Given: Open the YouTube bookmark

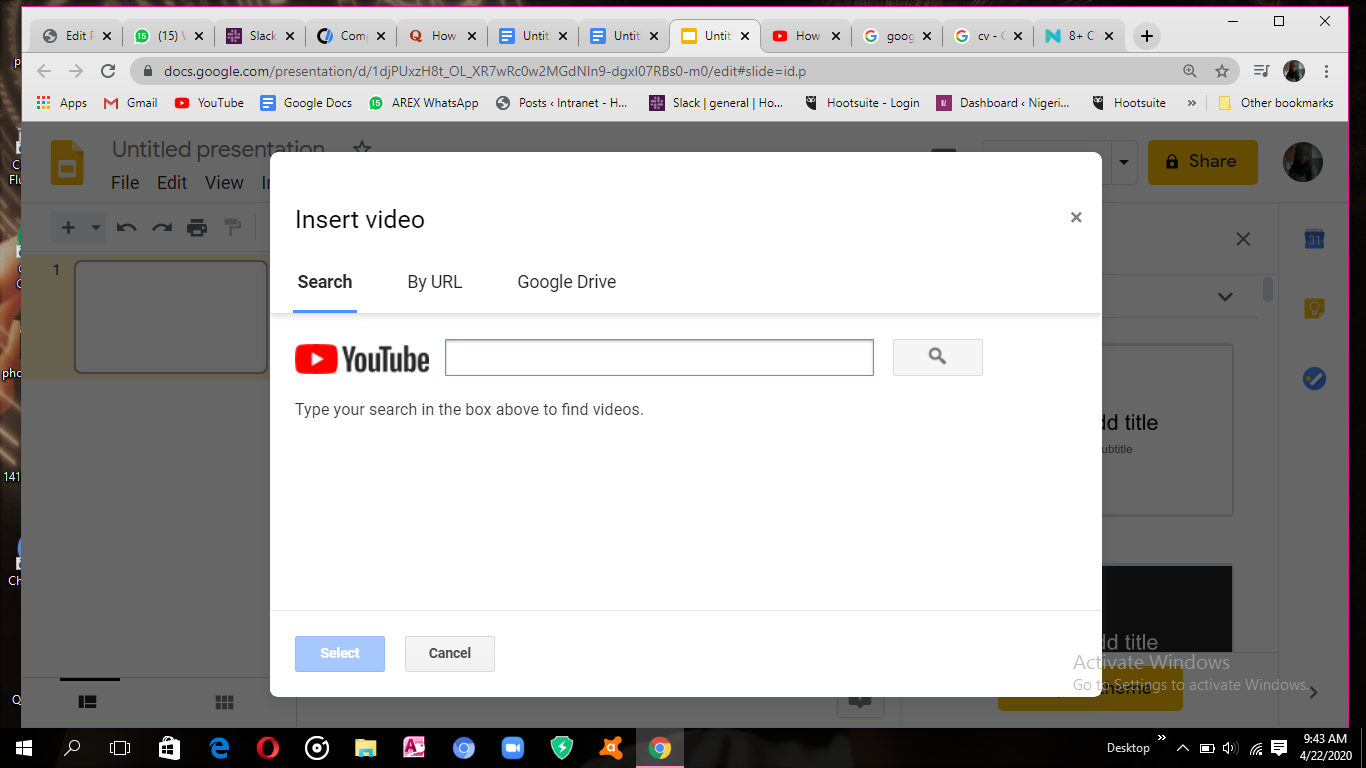Looking at the screenshot, I should pyautogui.click(x=209, y=103).
